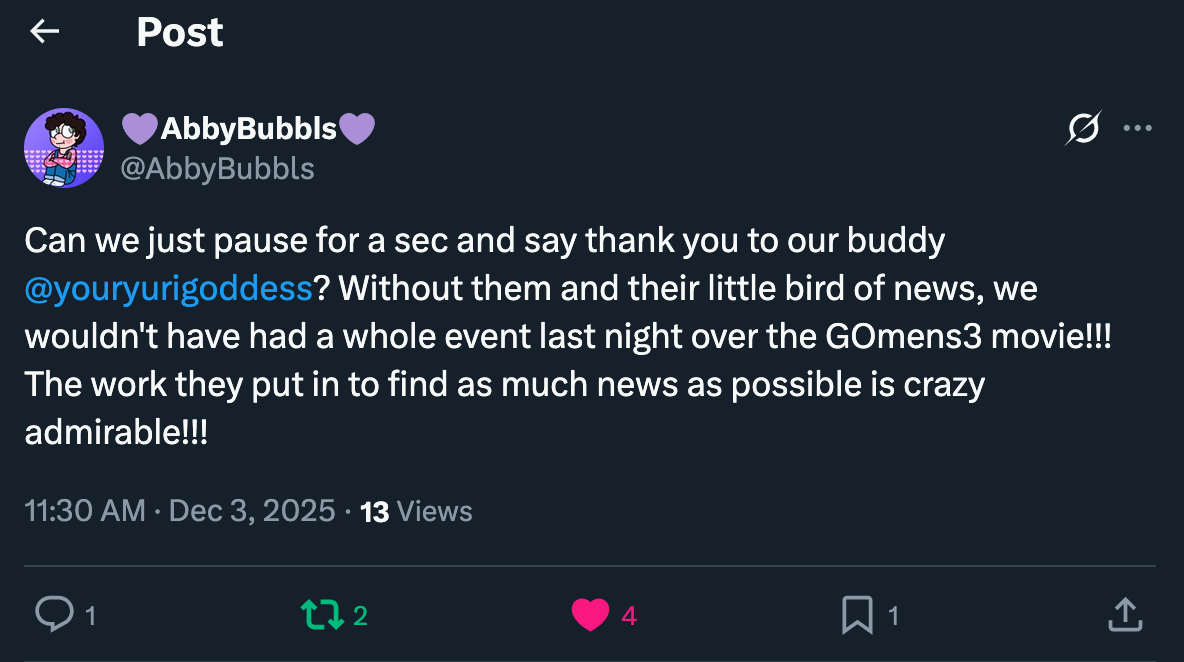
Task: Open AbbyBubbls' profile picture
Action: point(64,148)
